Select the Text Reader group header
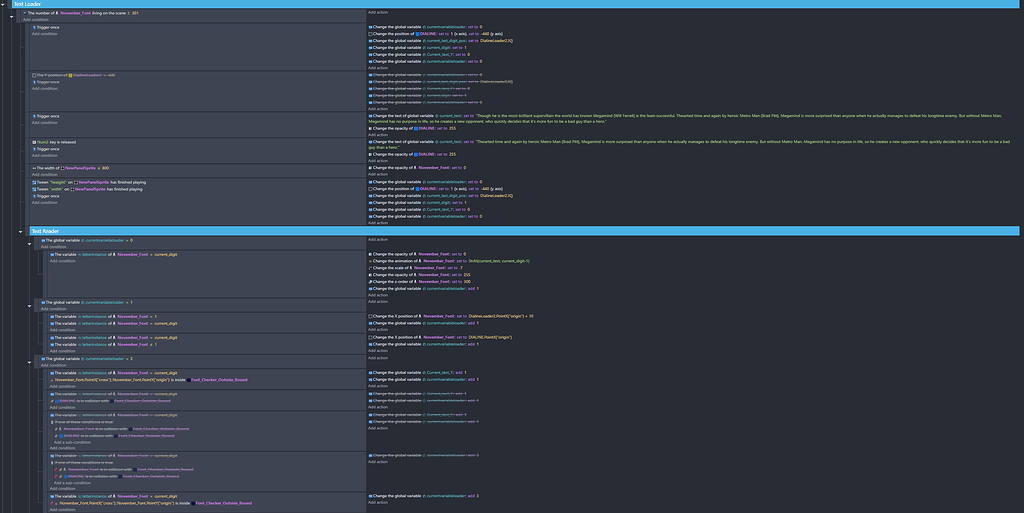 click(46, 231)
